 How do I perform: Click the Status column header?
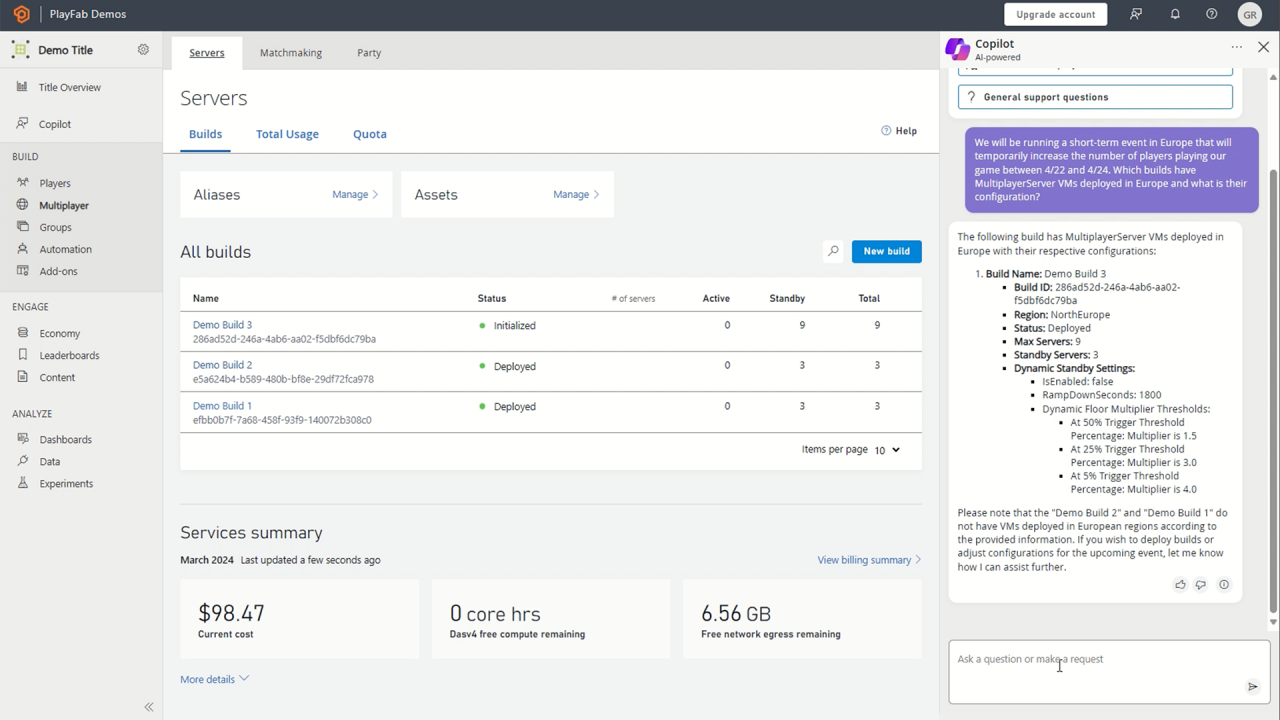[x=492, y=298]
